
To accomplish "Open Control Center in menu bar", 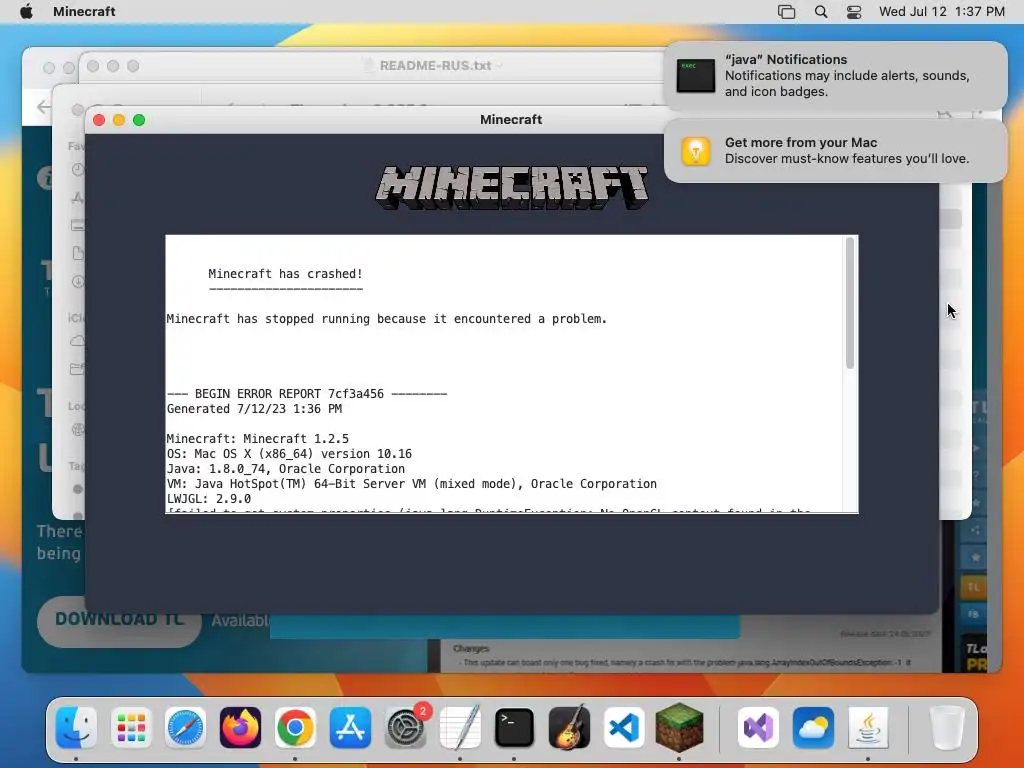I will (x=854, y=12).
